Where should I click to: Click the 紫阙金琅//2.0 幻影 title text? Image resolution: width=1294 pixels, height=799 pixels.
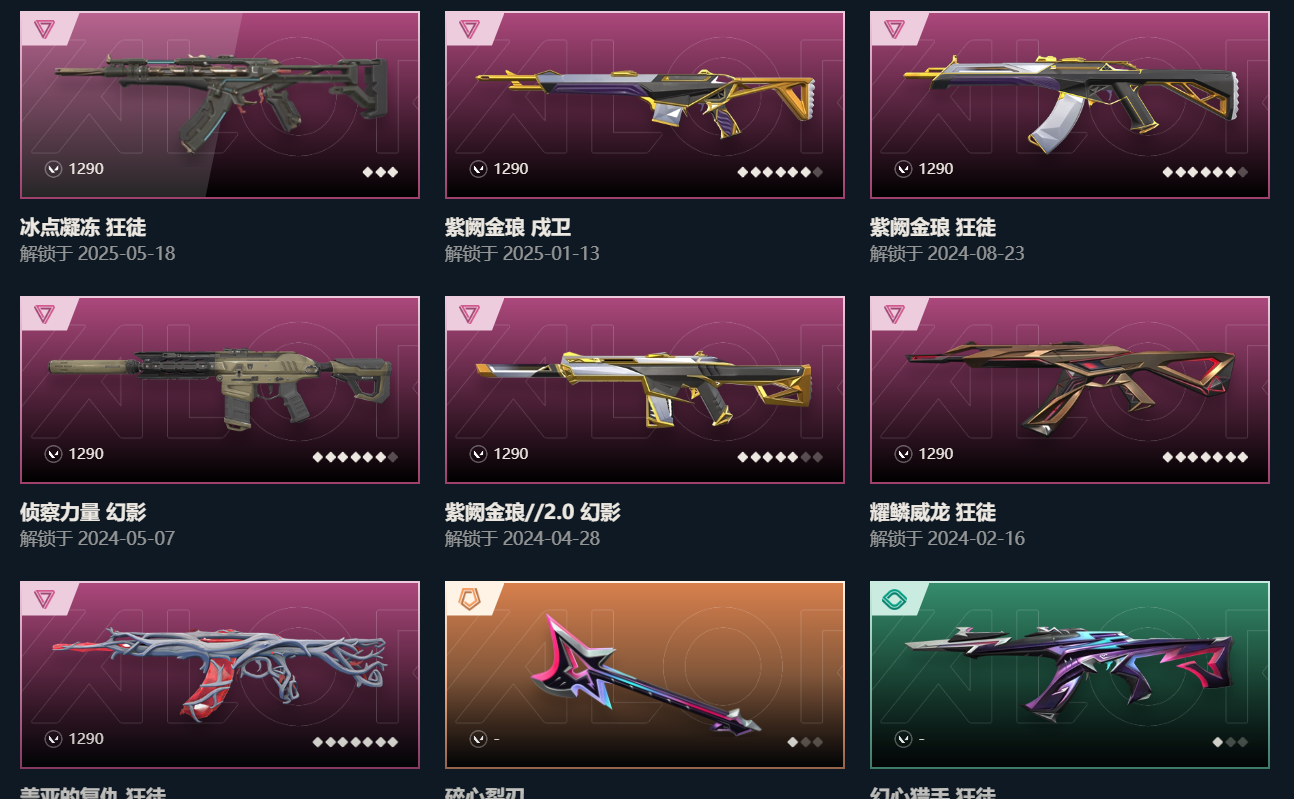tap(533, 513)
